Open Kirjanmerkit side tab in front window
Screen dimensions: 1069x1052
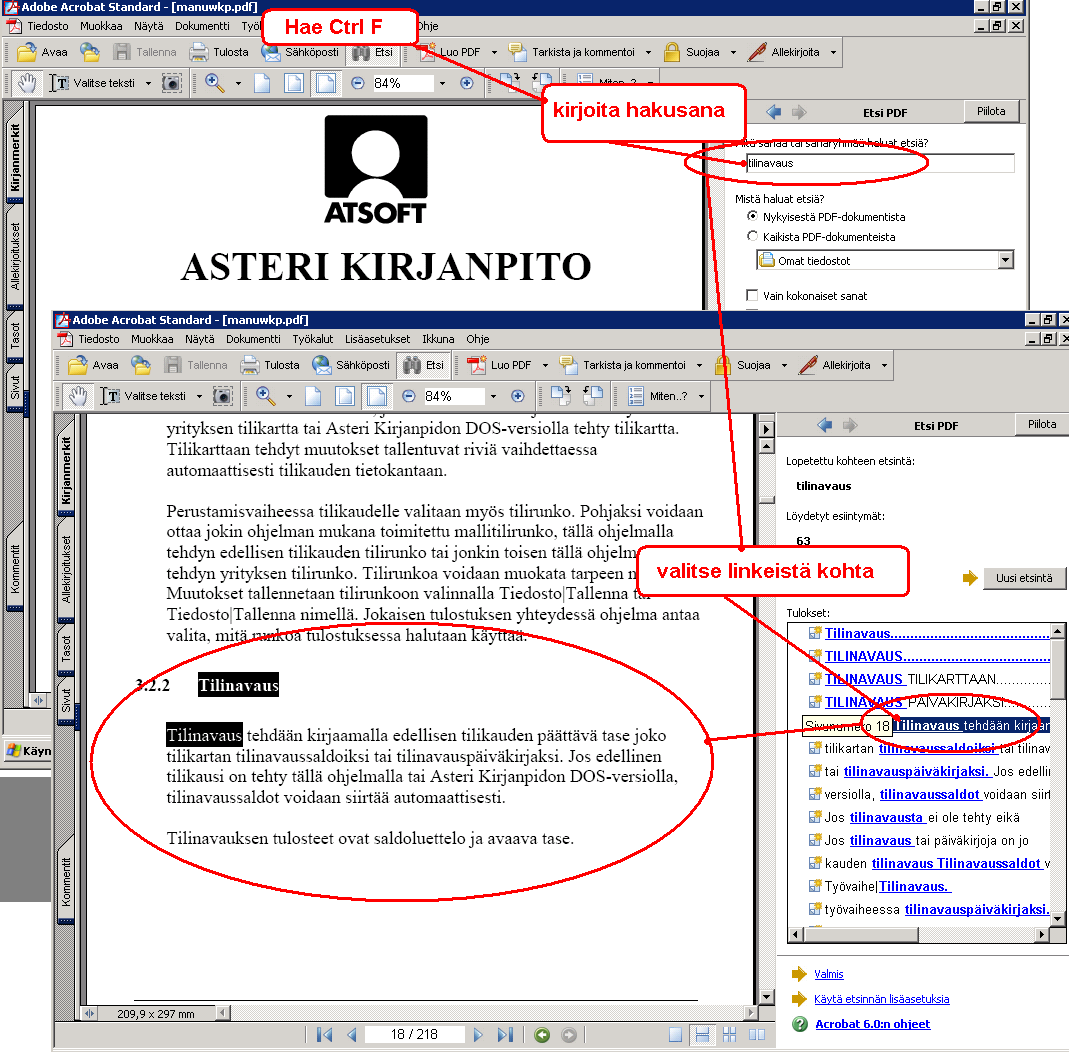point(66,470)
